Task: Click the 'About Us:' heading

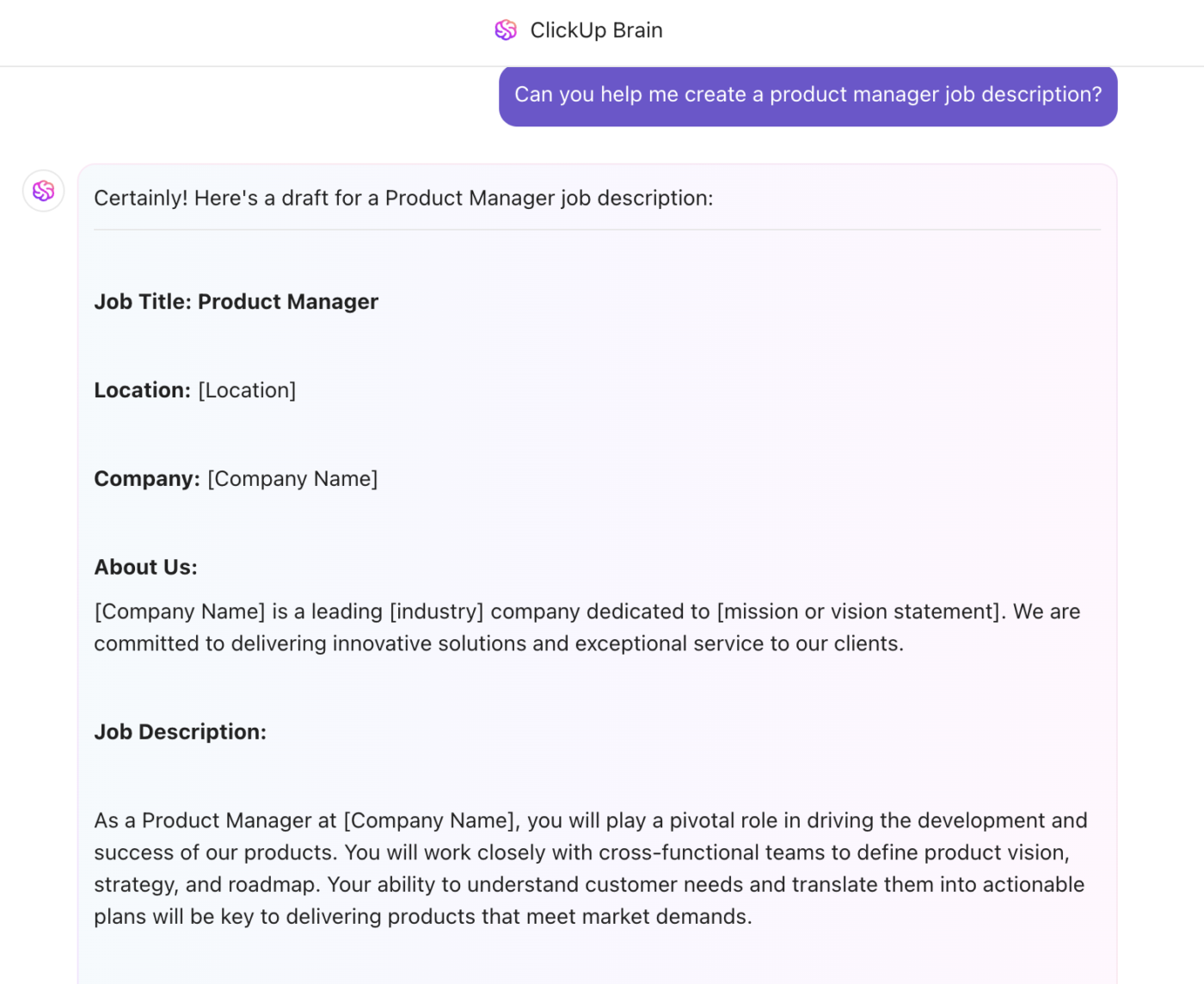Action: (x=146, y=568)
